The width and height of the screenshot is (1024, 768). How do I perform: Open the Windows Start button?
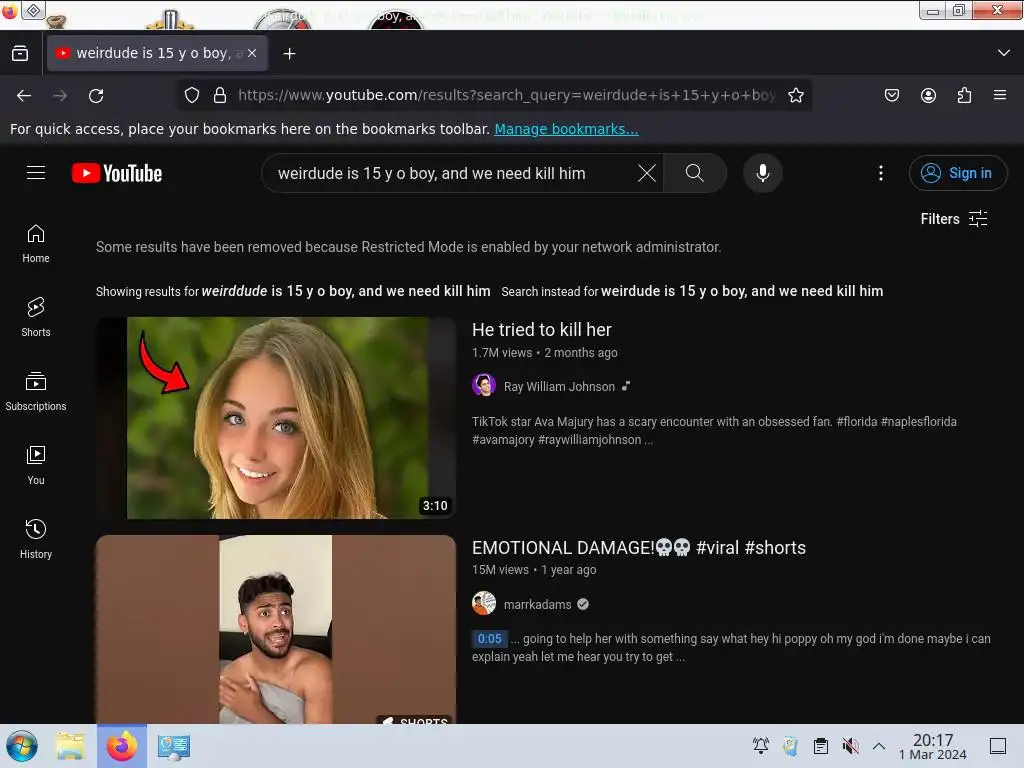coord(22,746)
